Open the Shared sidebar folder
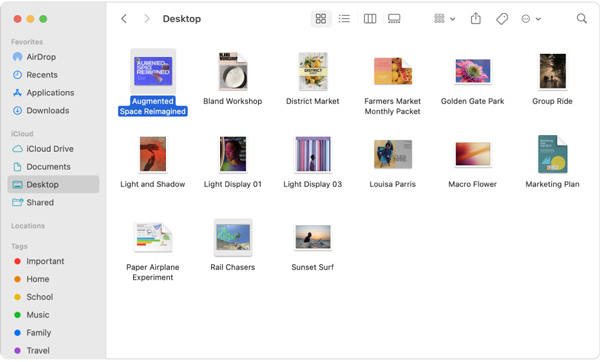Image resolution: width=600 pixels, height=362 pixels. [53, 202]
